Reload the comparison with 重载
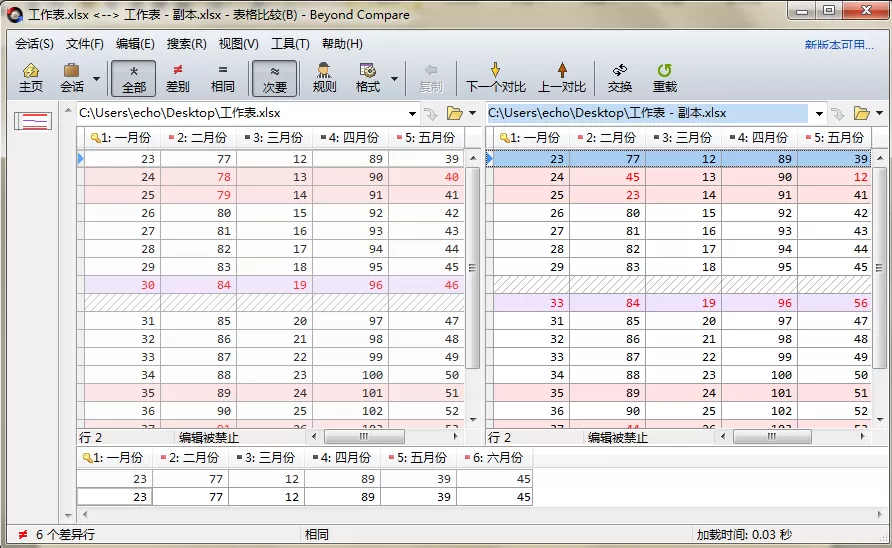 (664, 78)
